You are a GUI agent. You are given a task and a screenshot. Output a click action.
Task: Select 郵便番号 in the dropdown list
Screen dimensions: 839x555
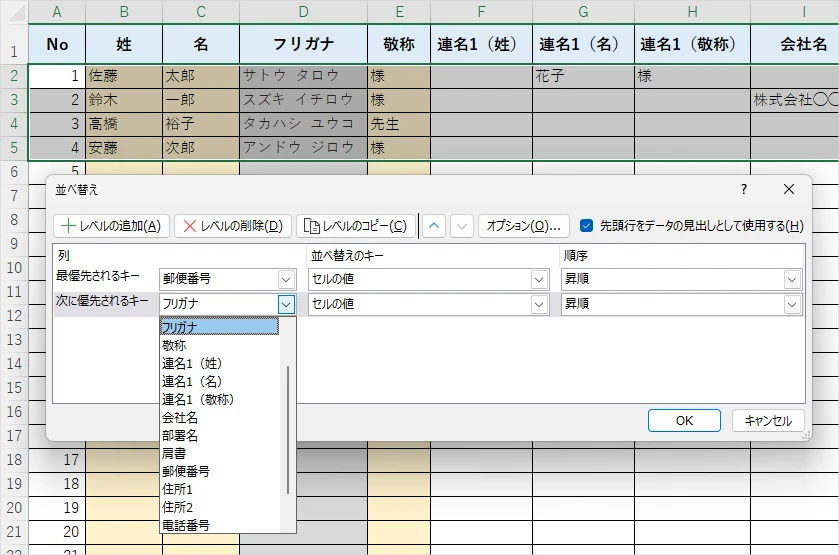click(219, 471)
